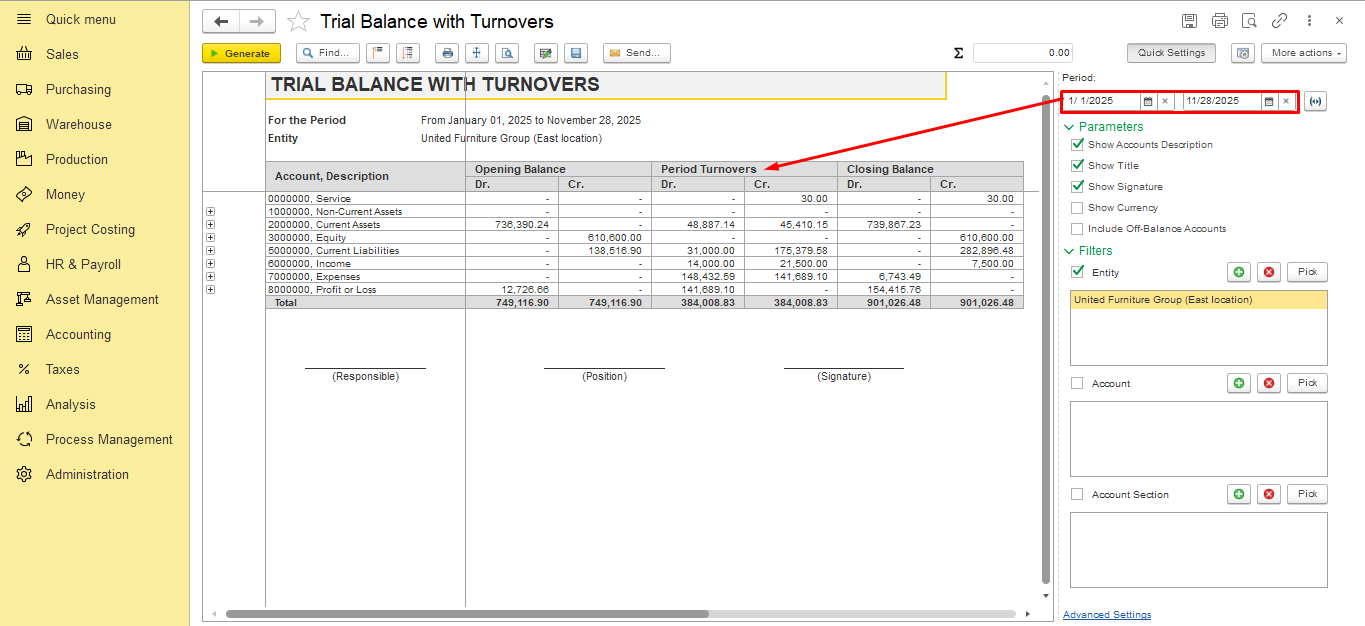Click the toolbar print icon beside Find
The height and width of the screenshot is (626, 1365).
point(448,54)
